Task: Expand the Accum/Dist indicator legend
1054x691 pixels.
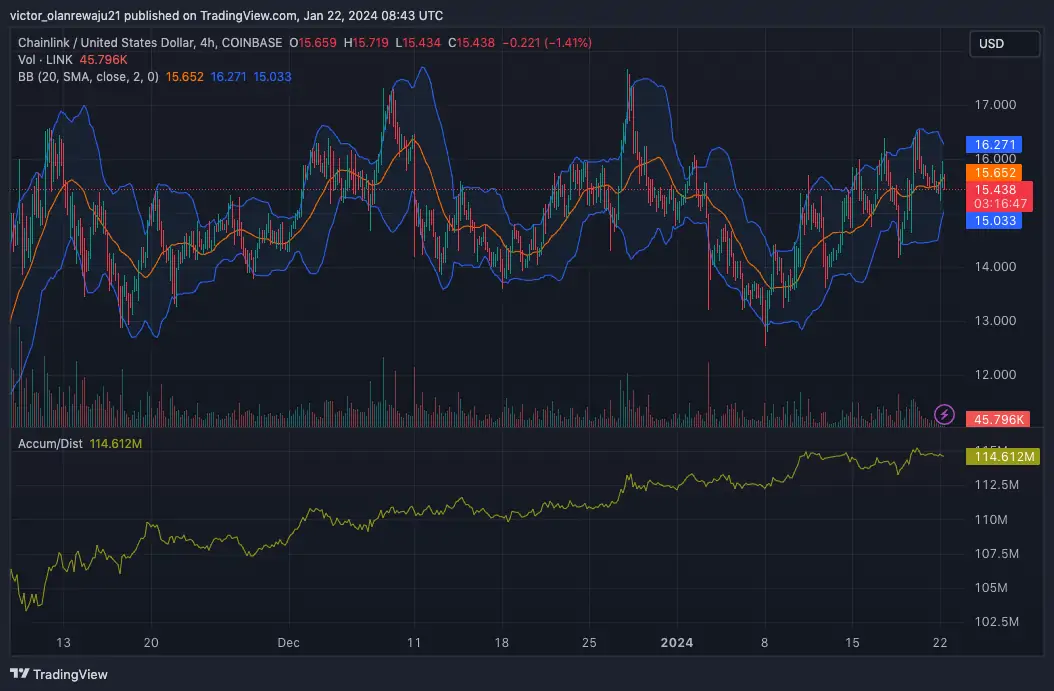Action: tap(50, 444)
